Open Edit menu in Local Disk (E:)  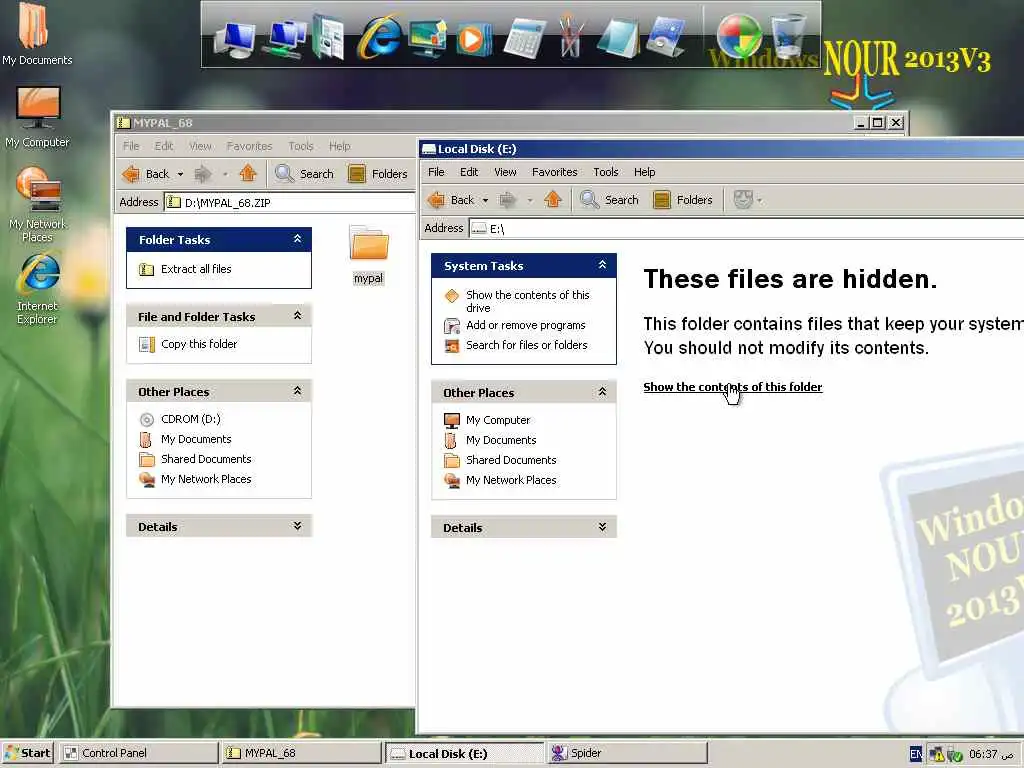[469, 172]
